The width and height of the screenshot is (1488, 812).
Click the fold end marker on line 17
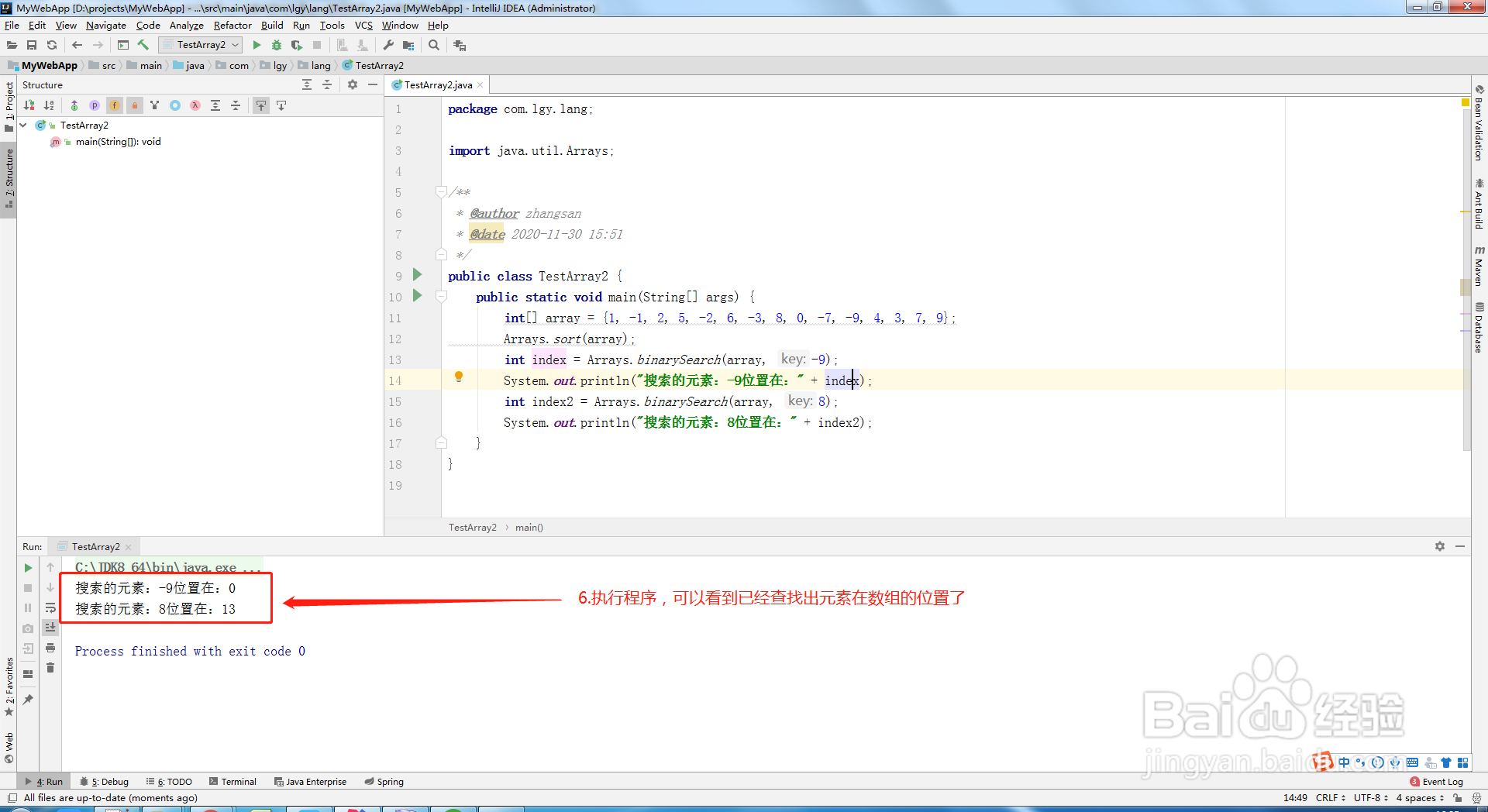441,442
